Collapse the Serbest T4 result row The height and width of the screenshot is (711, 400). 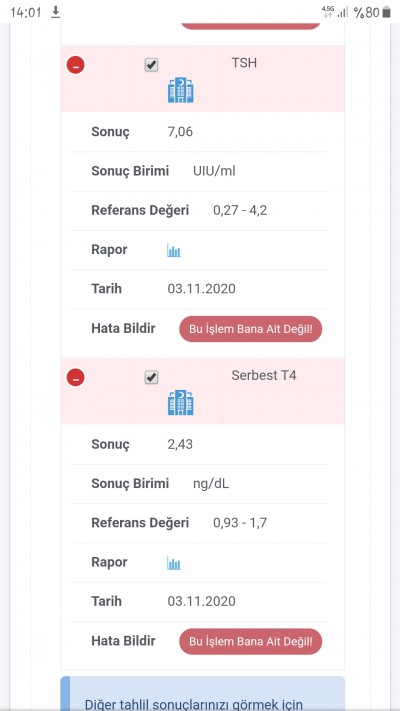click(x=75, y=377)
